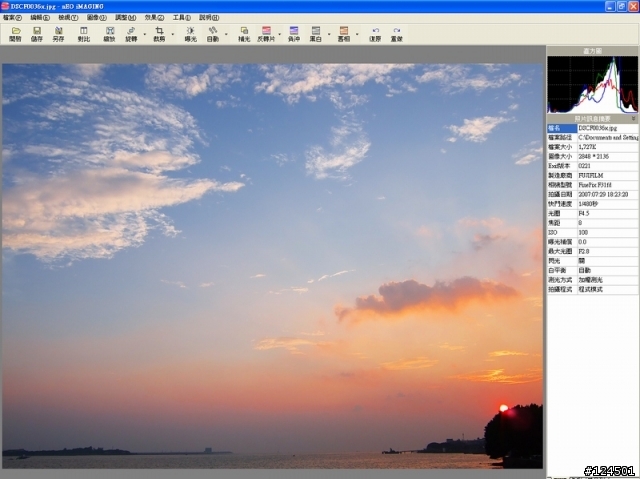The height and width of the screenshot is (479, 640).
Task: Click the Exif版本 value '0221'
Action: (x=584, y=166)
